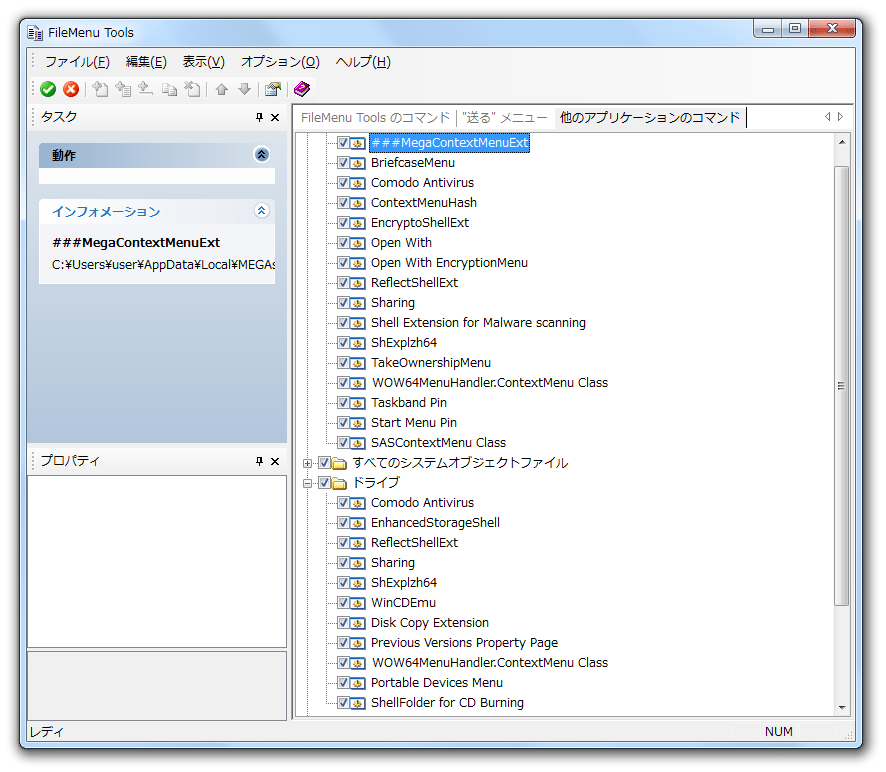This screenshot has height=772, width=886.
Task: Open the ヘルプ(H) menu
Action: click(363, 62)
